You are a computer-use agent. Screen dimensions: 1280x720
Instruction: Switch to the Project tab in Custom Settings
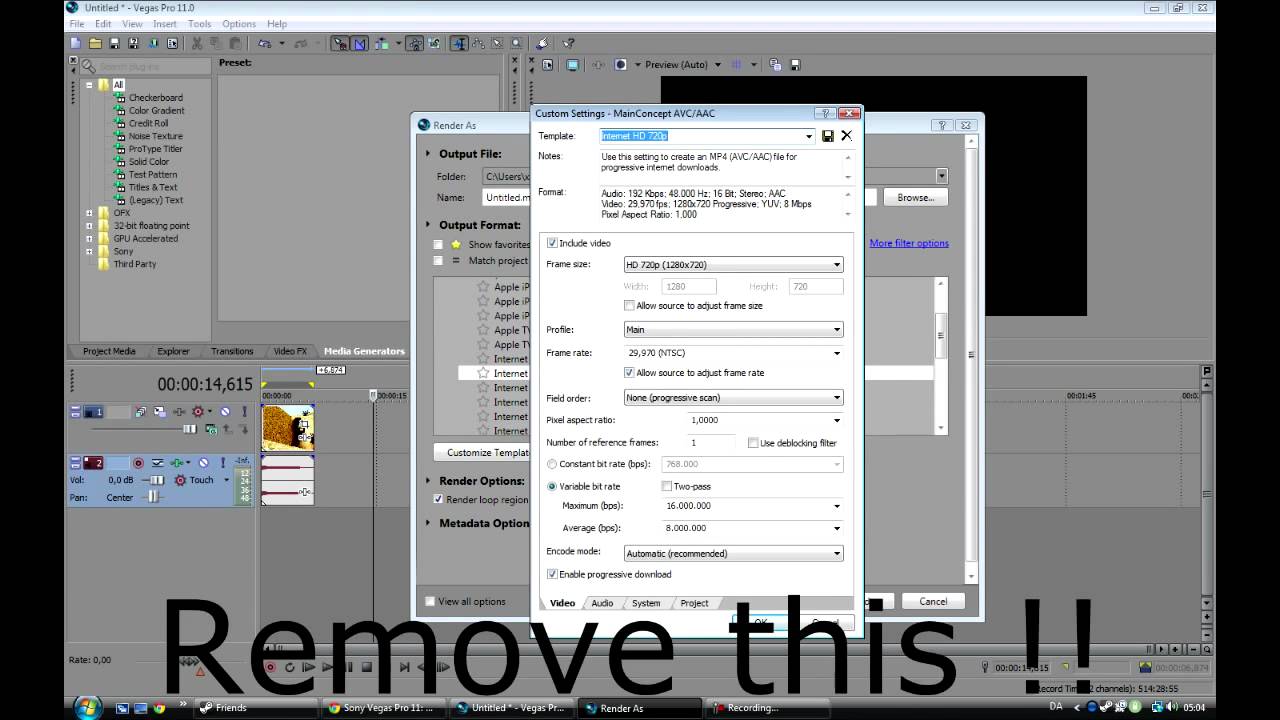pos(694,603)
